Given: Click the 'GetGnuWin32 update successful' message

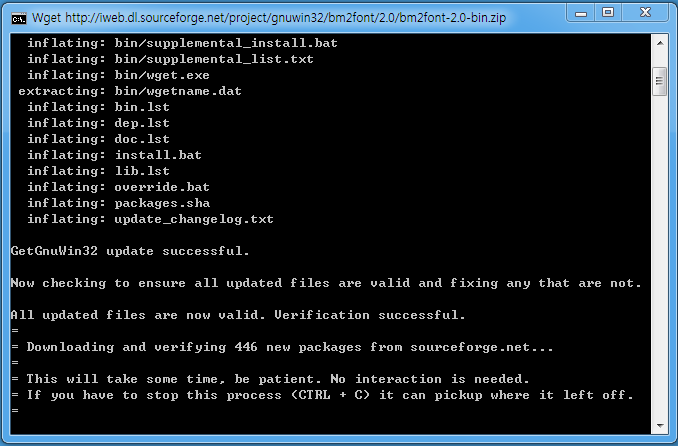Looking at the screenshot, I should tap(130, 251).
